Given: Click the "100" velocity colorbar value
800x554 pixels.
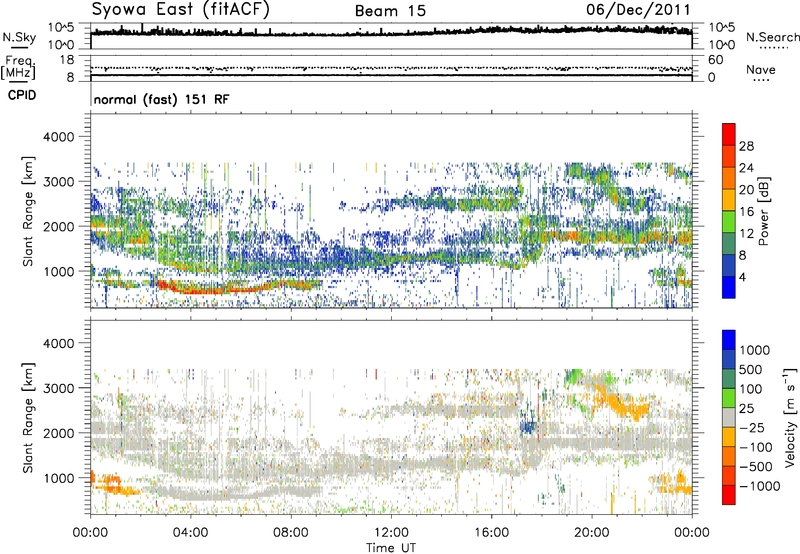Looking at the screenshot, I should (751, 389).
